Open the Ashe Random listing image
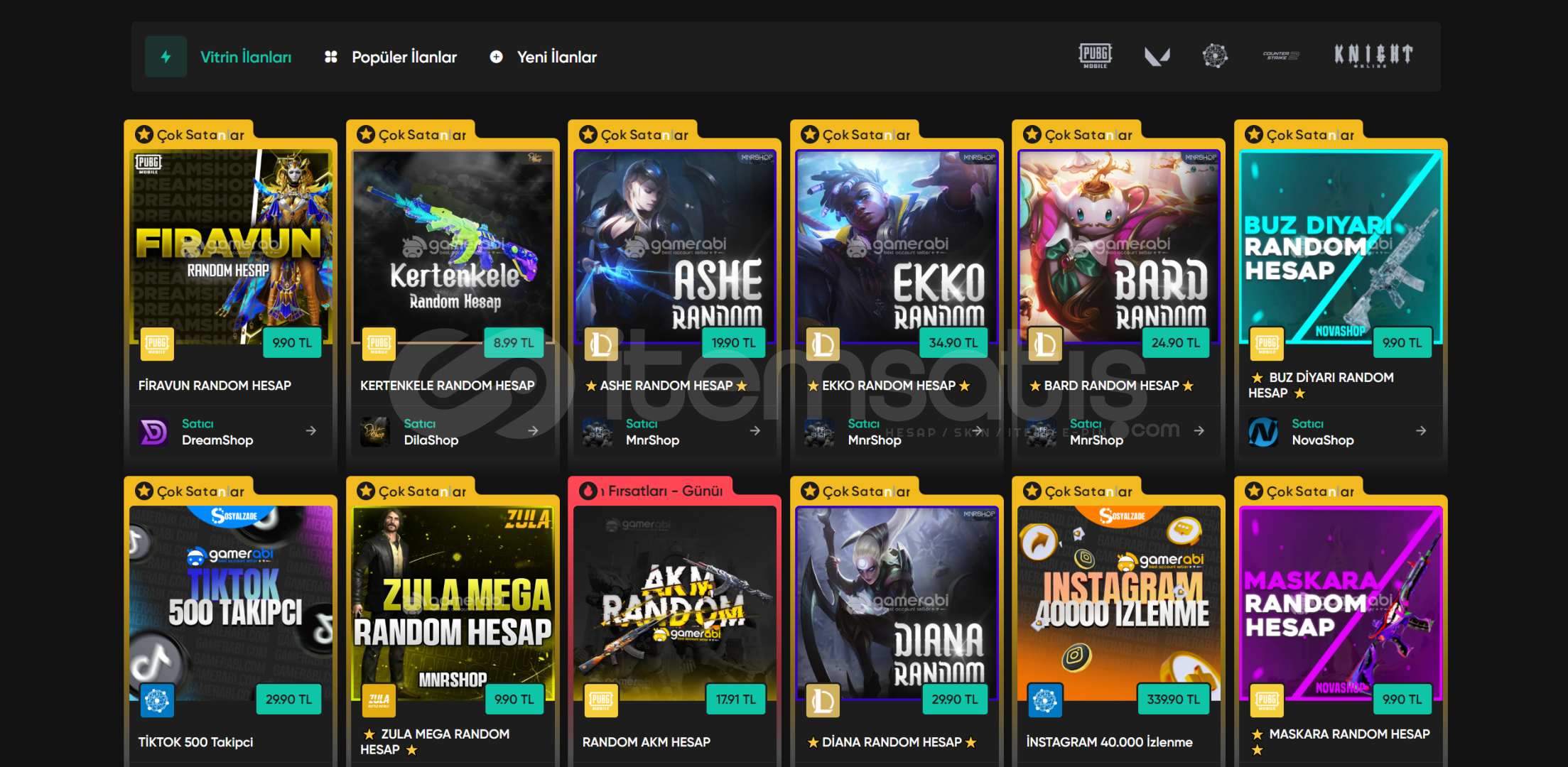Screen dimensions: 1568x767 (x=675, y=247)
